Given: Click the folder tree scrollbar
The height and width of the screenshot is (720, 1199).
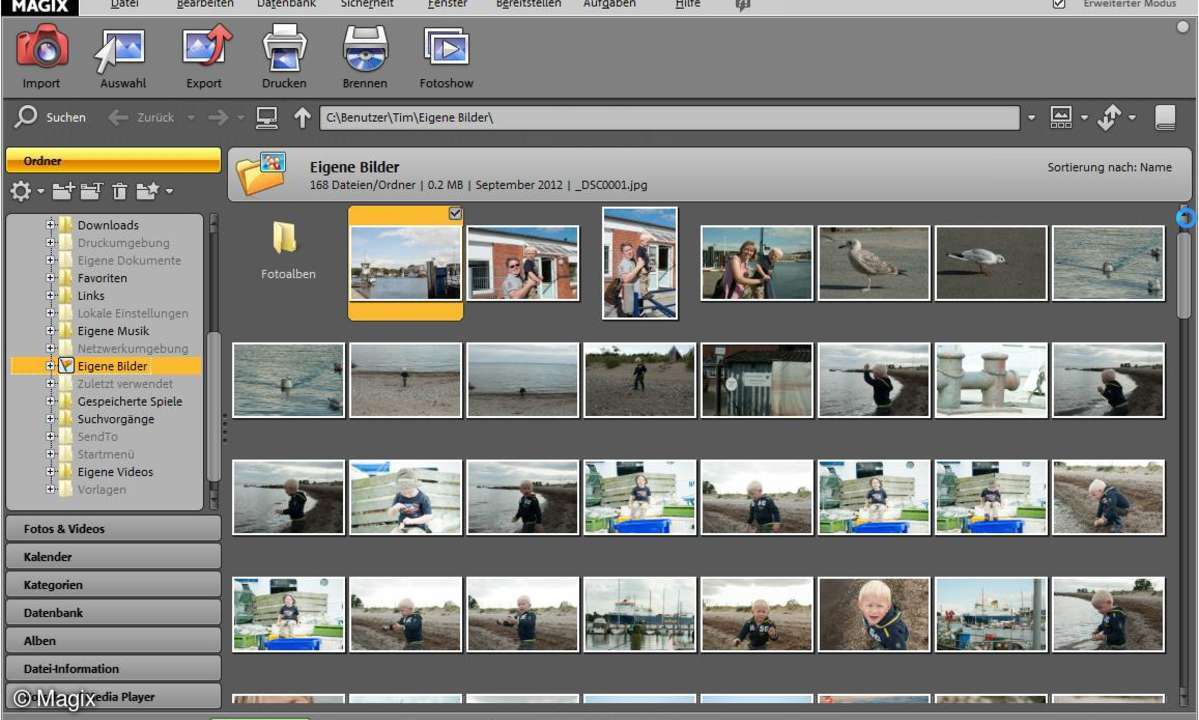Looking at the screenshot, I should point(213,405).
